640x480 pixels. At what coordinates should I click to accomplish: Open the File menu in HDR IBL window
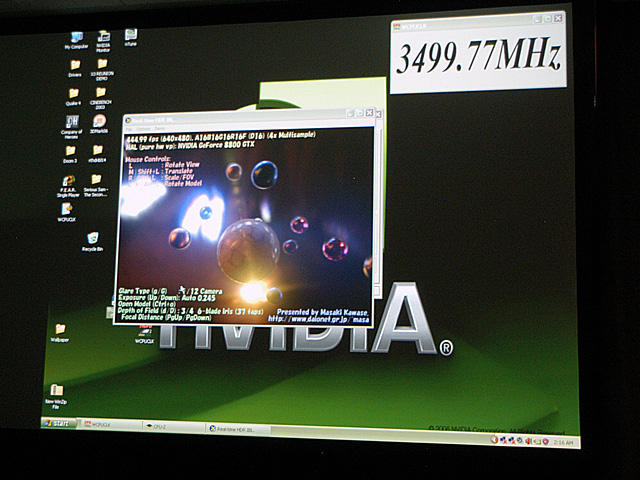coord(129,129)
